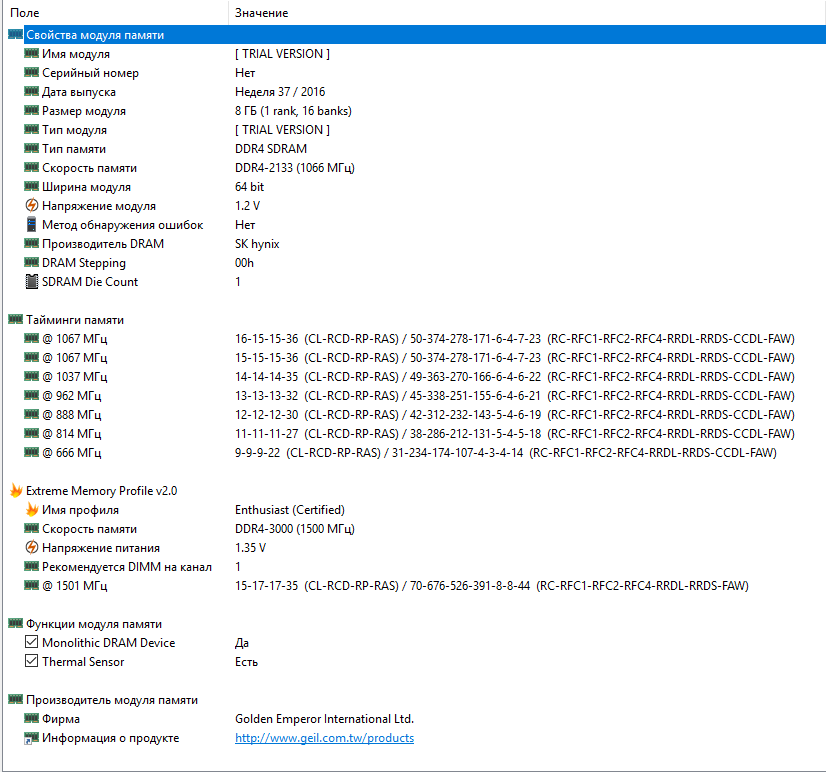826x772 pixels.
Task: Click the memory icon beside Серийный номер
Action: (x=32, y=72)
